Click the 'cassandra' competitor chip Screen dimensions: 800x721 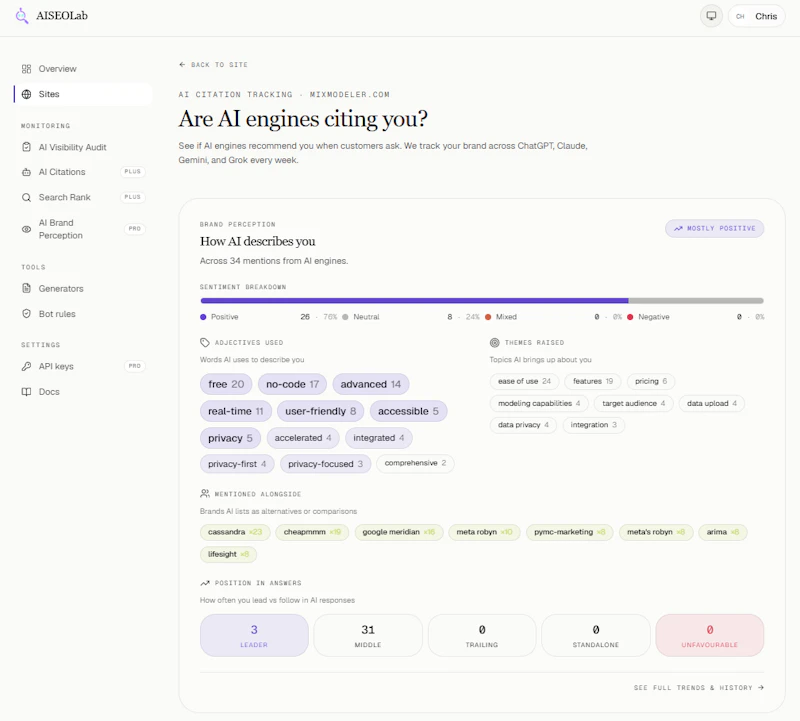(235, 532)
